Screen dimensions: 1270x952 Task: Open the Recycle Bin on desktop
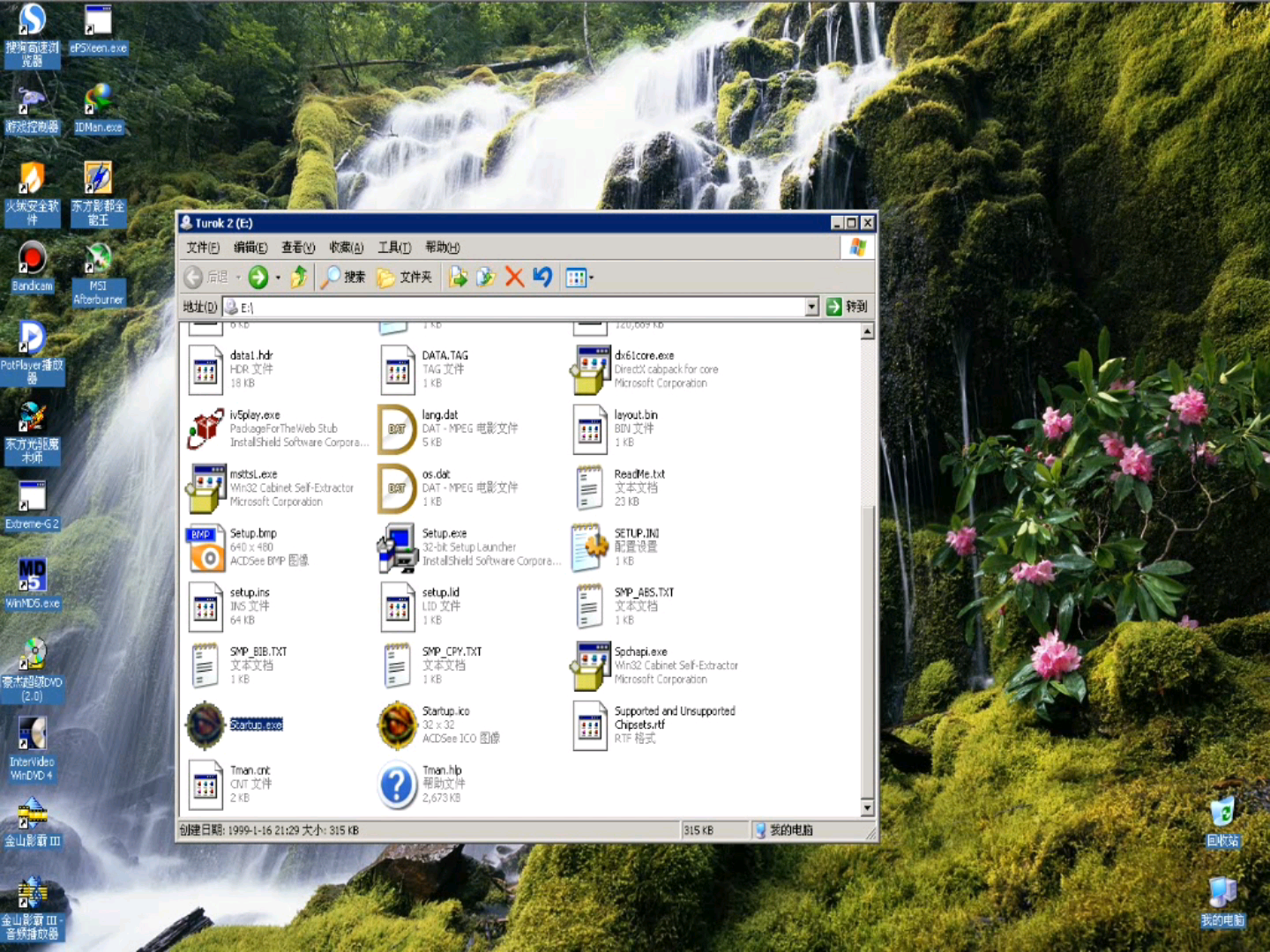pos(1222,814)
